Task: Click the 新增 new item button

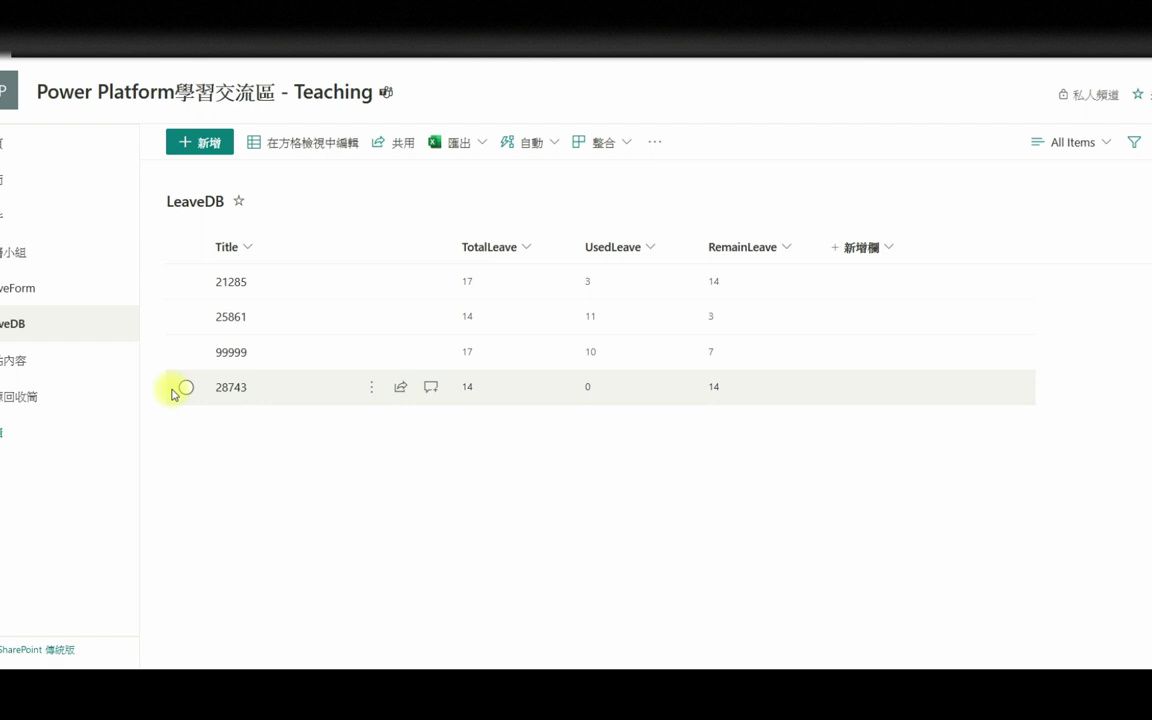Action: click(x=199, y=142)
